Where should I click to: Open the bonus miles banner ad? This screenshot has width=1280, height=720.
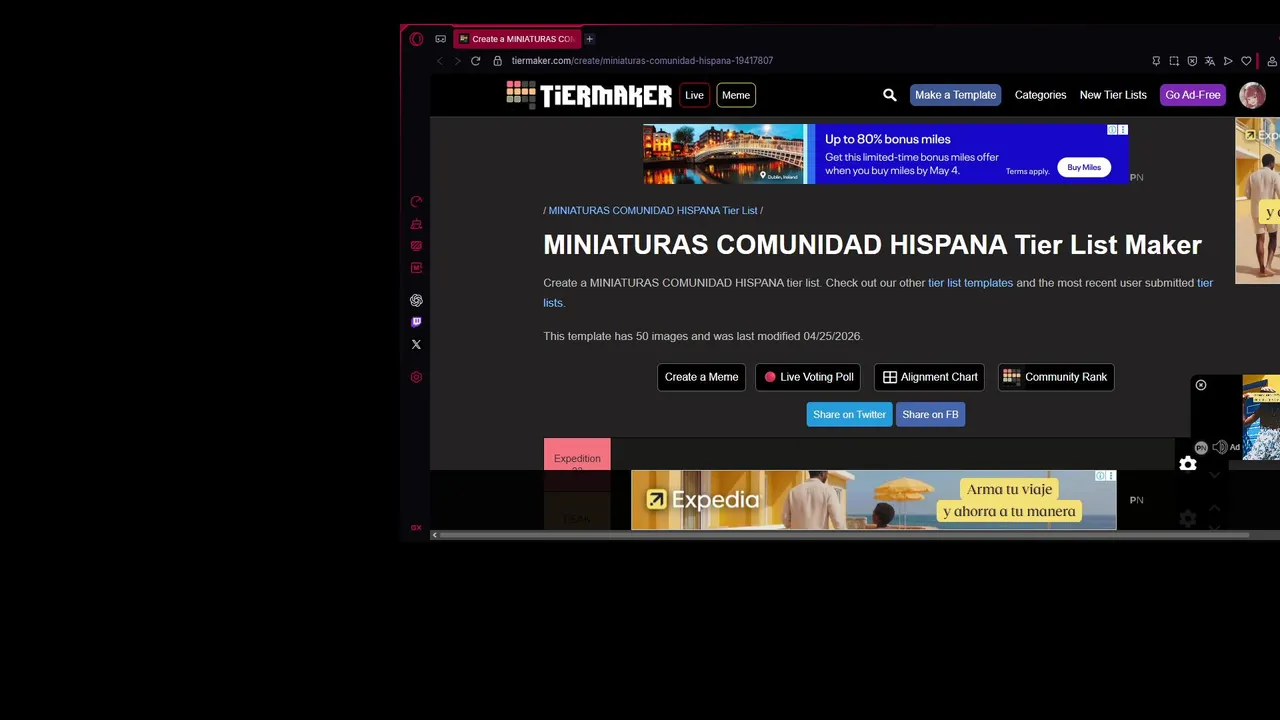pos(885,154)
